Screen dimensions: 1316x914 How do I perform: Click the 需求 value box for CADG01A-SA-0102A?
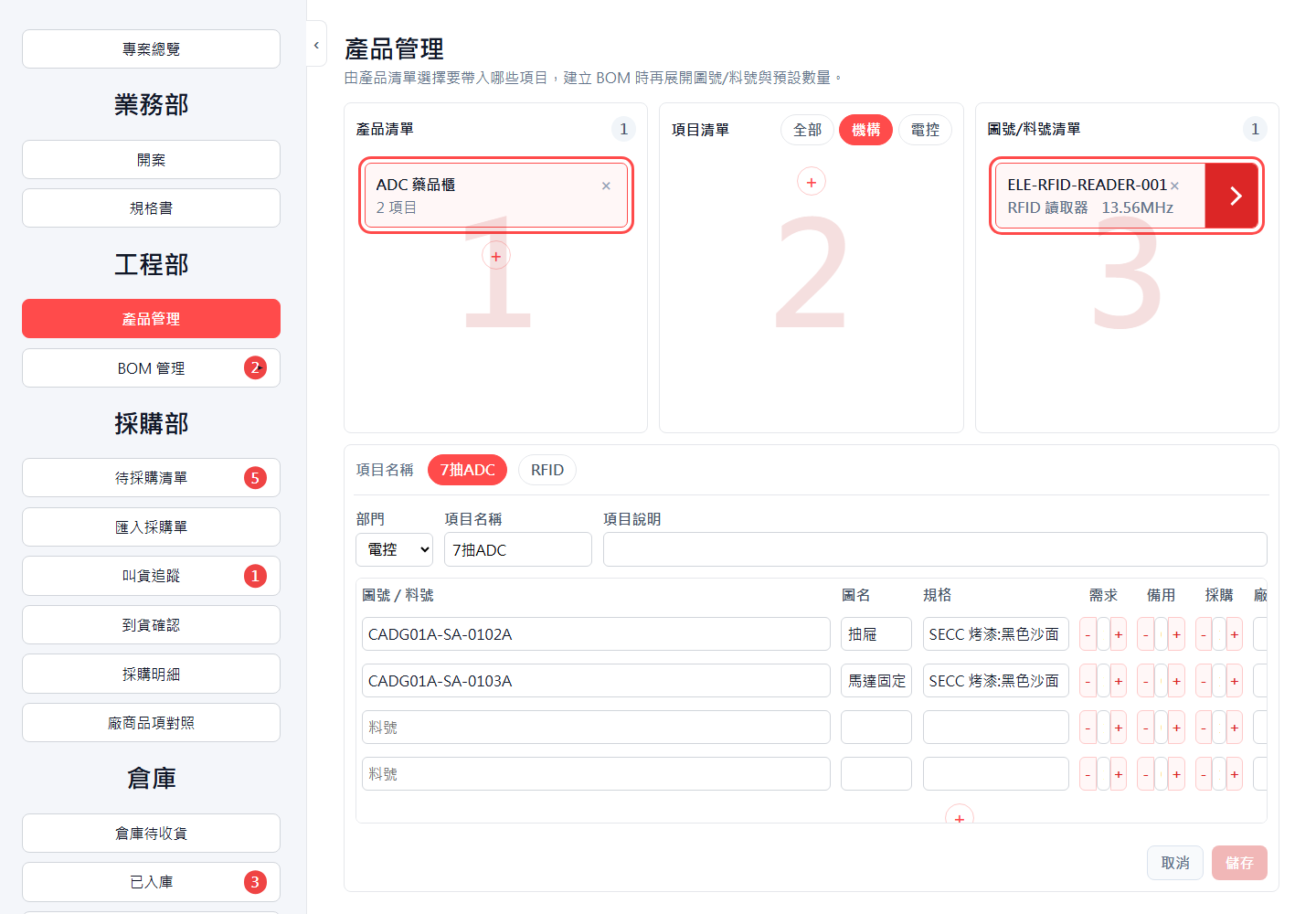pos(1103,634)
